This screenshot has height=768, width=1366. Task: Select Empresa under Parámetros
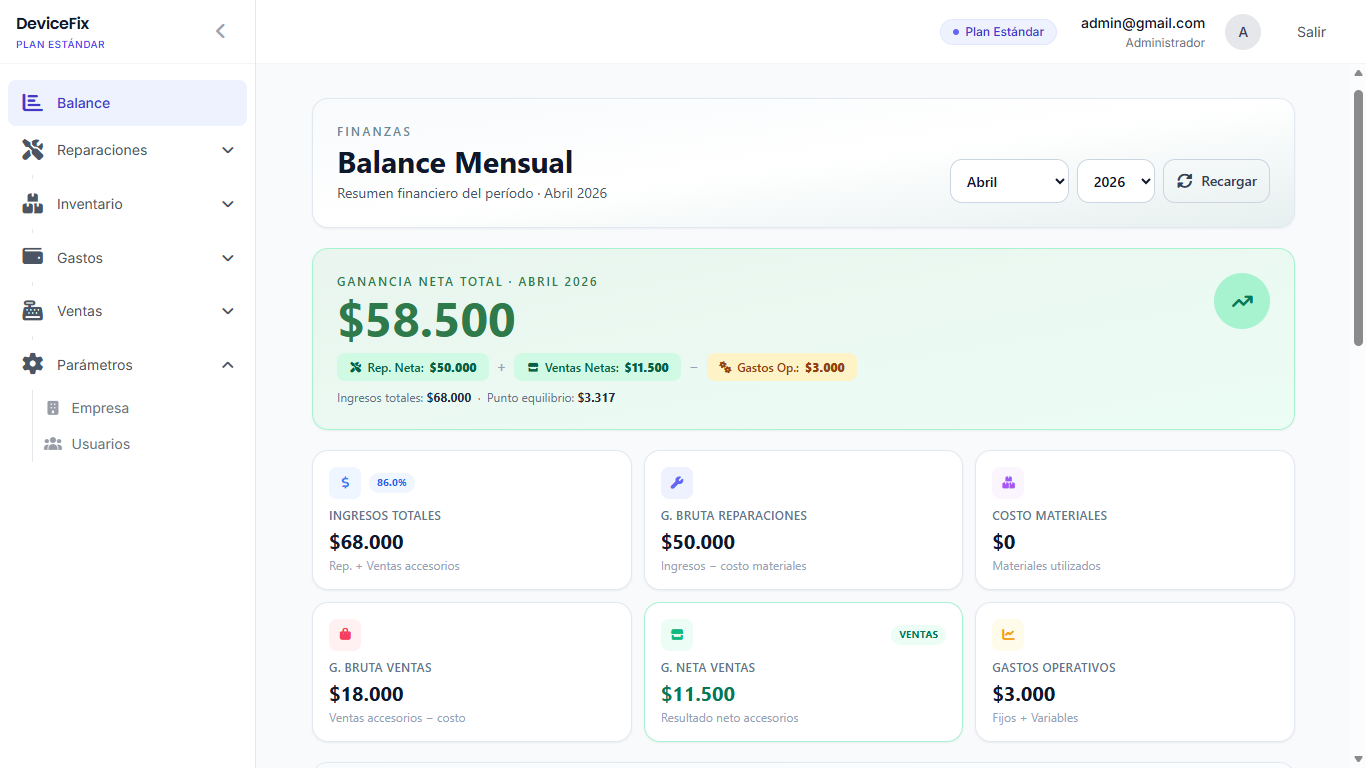click(101, 408)
